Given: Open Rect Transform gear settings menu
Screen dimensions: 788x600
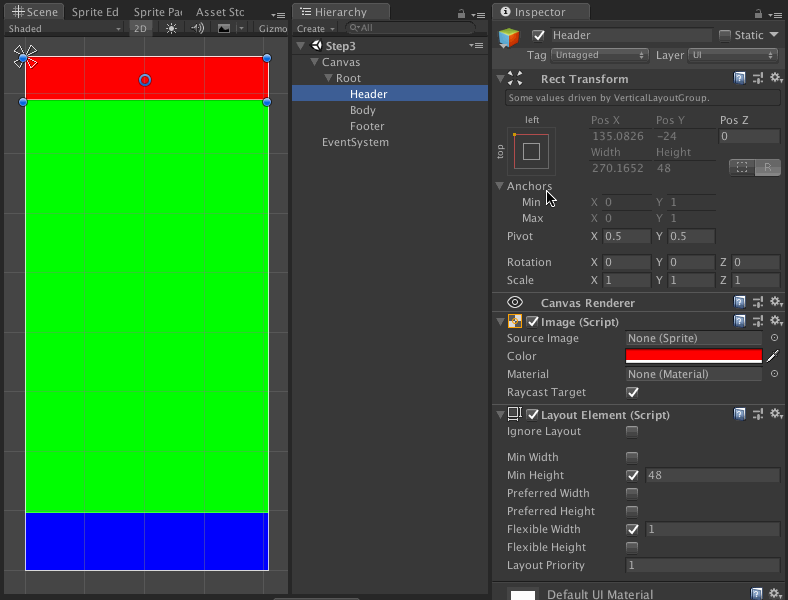Looking at the screenshot, I should point(776,78).
